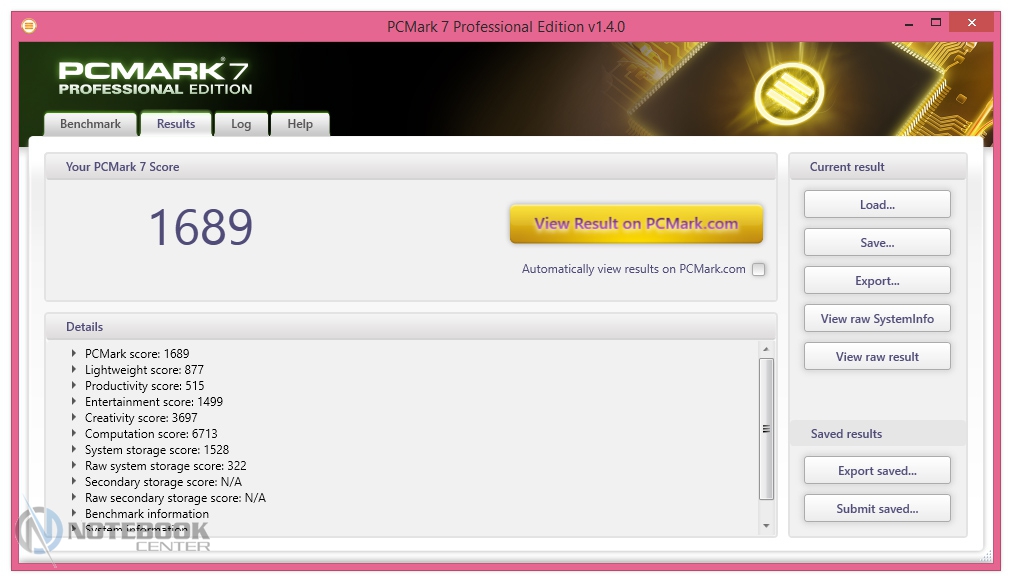
Task: Enable automatically view results on PCMark.com checkbox
Action: coord(759,269)
